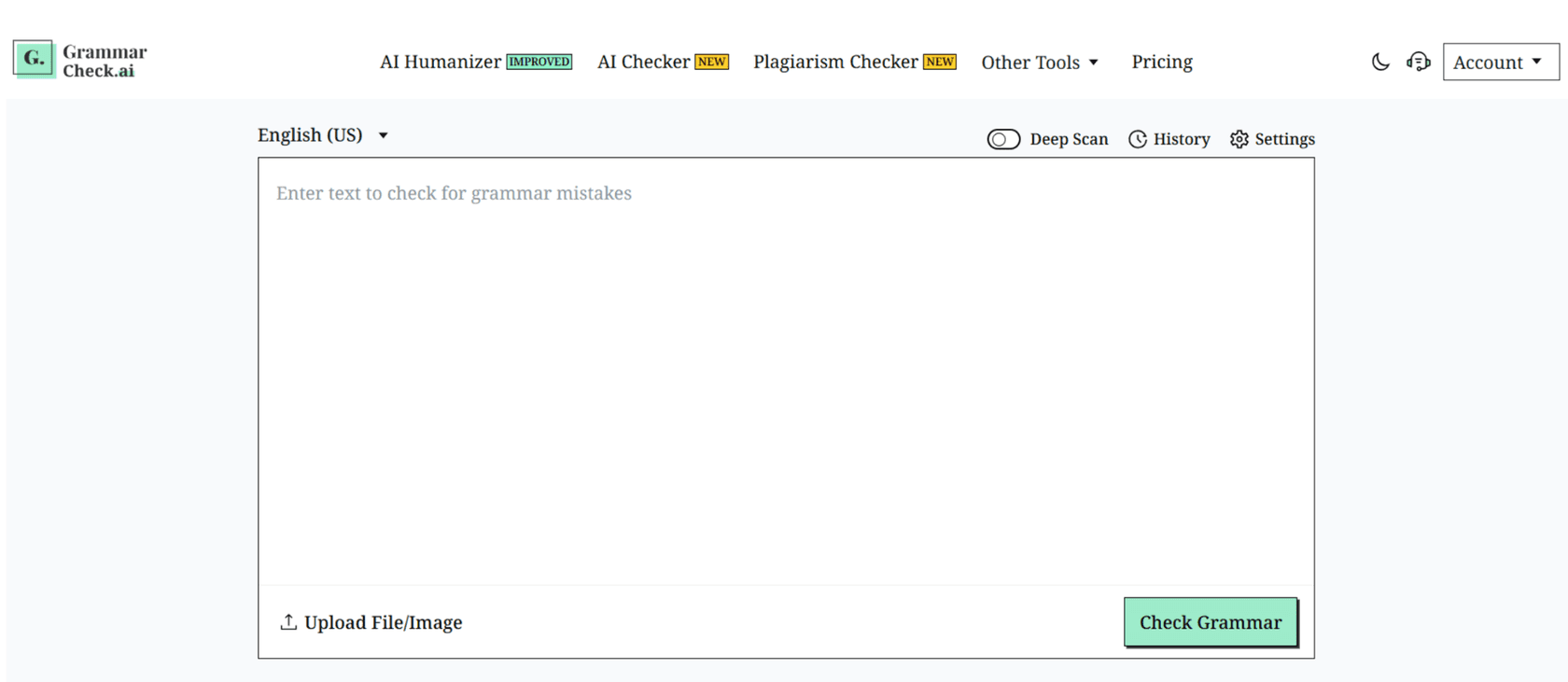Click the NEW badge beside Plagiarism Checker
1568x682 pixels.
click(x=940, y=62)
